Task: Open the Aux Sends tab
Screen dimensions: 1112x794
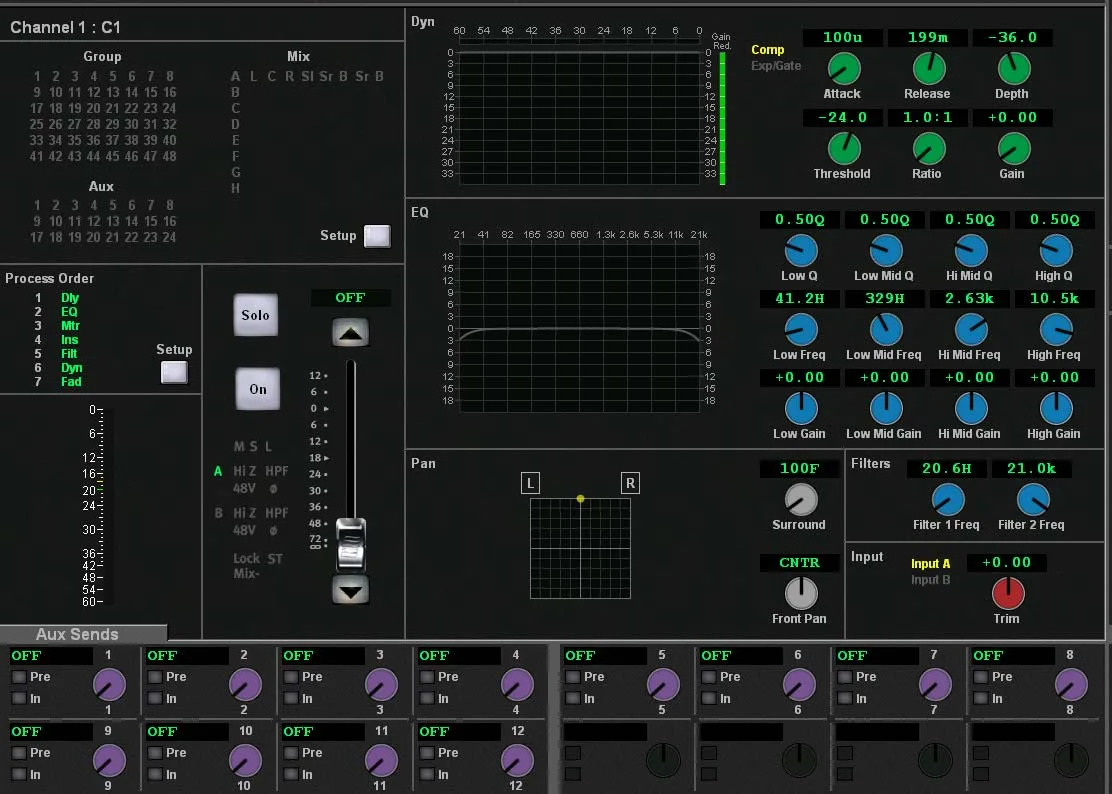Action: (84, 634)
